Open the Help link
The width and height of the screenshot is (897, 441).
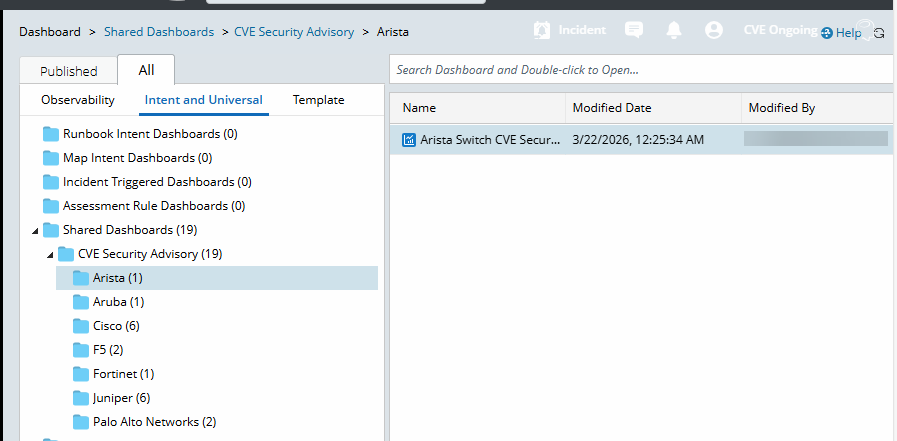click(x=848, y=33)
